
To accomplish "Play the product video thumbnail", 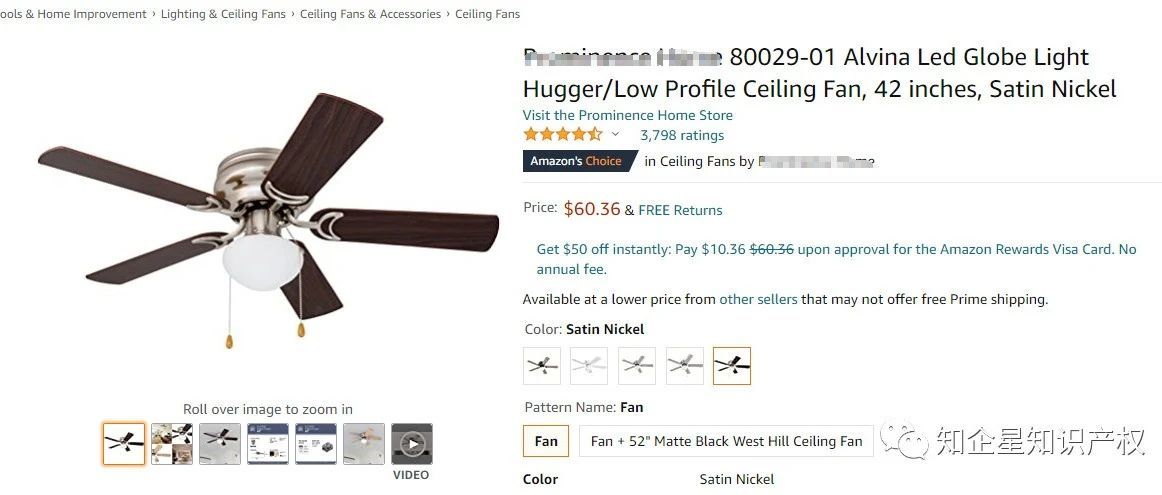I will coord(411,444).
